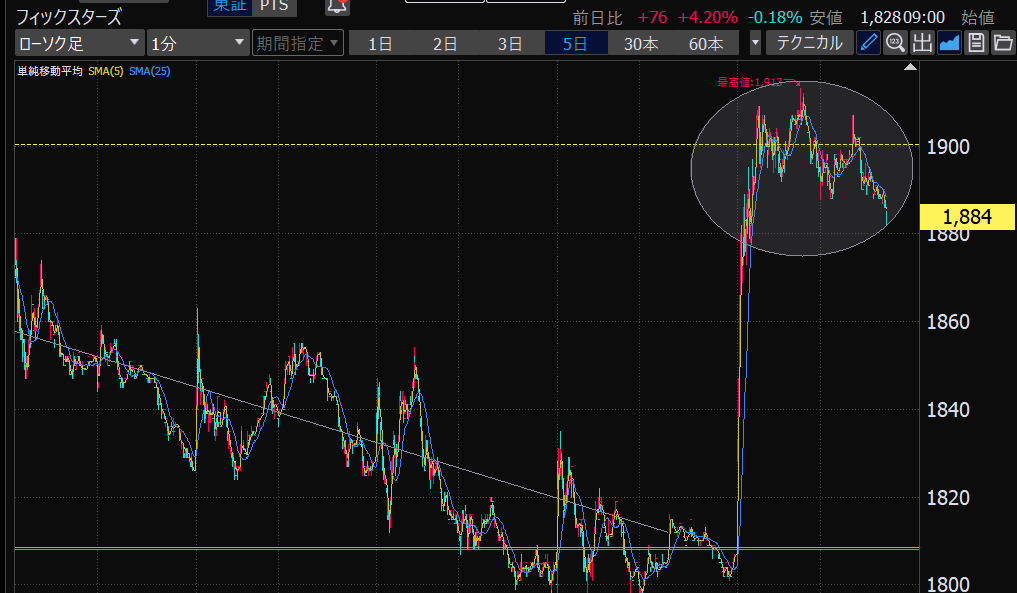Expand the dropdown arrow beside 60本
The height and width of the screenshot is (593, 1017).
pyautogui.click(x=754, y=43)
